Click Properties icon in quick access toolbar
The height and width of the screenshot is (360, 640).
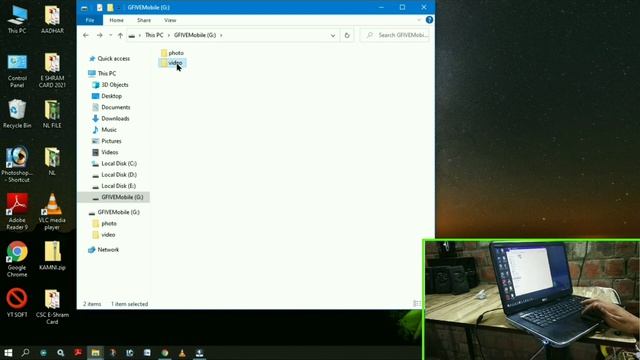pos(100,7)
